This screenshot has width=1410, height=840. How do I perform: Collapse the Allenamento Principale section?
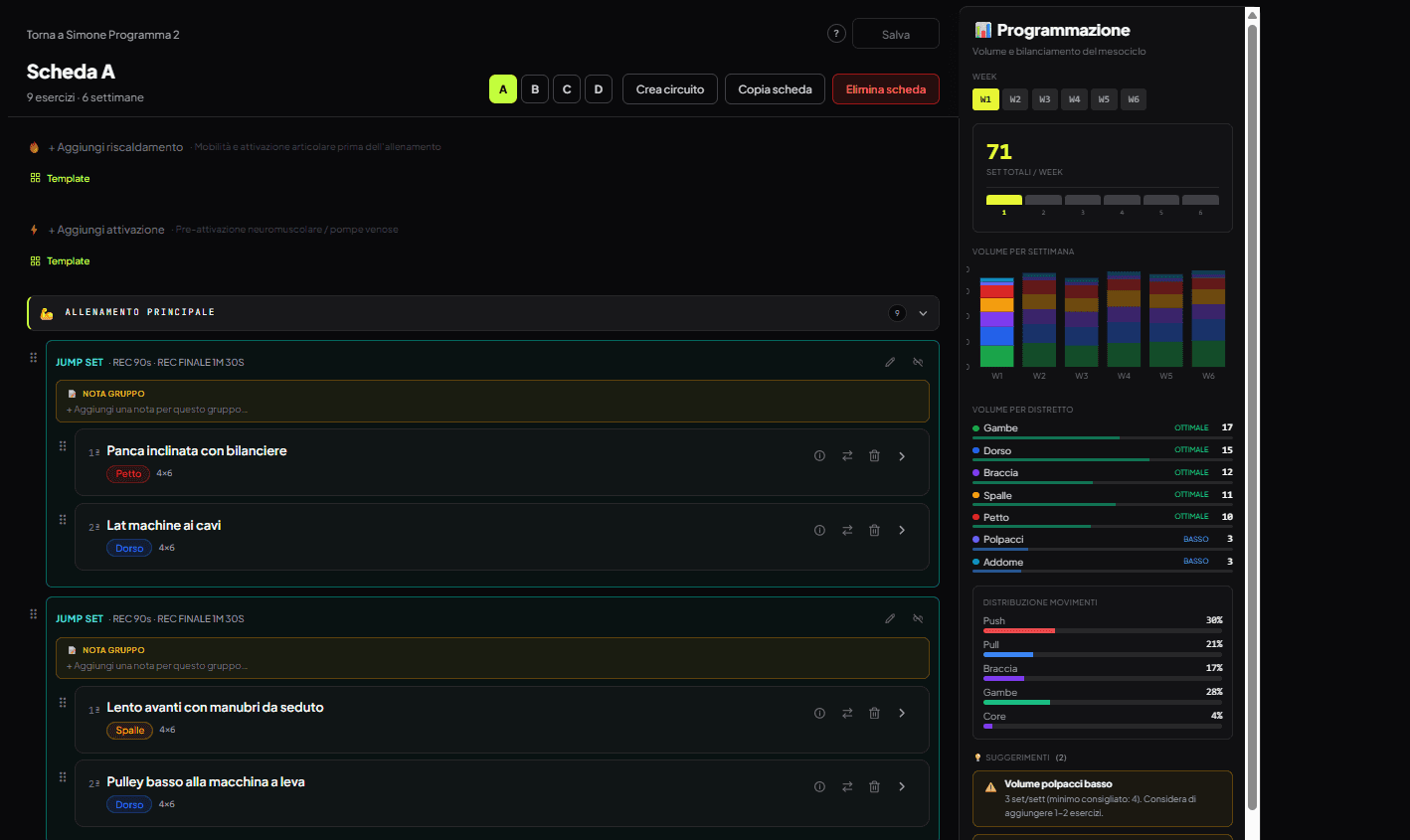[923, 313]
